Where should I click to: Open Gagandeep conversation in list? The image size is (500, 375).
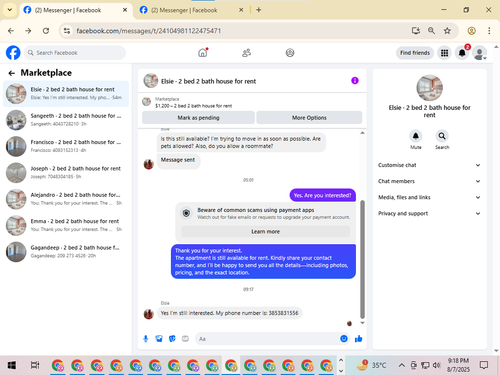66,251
